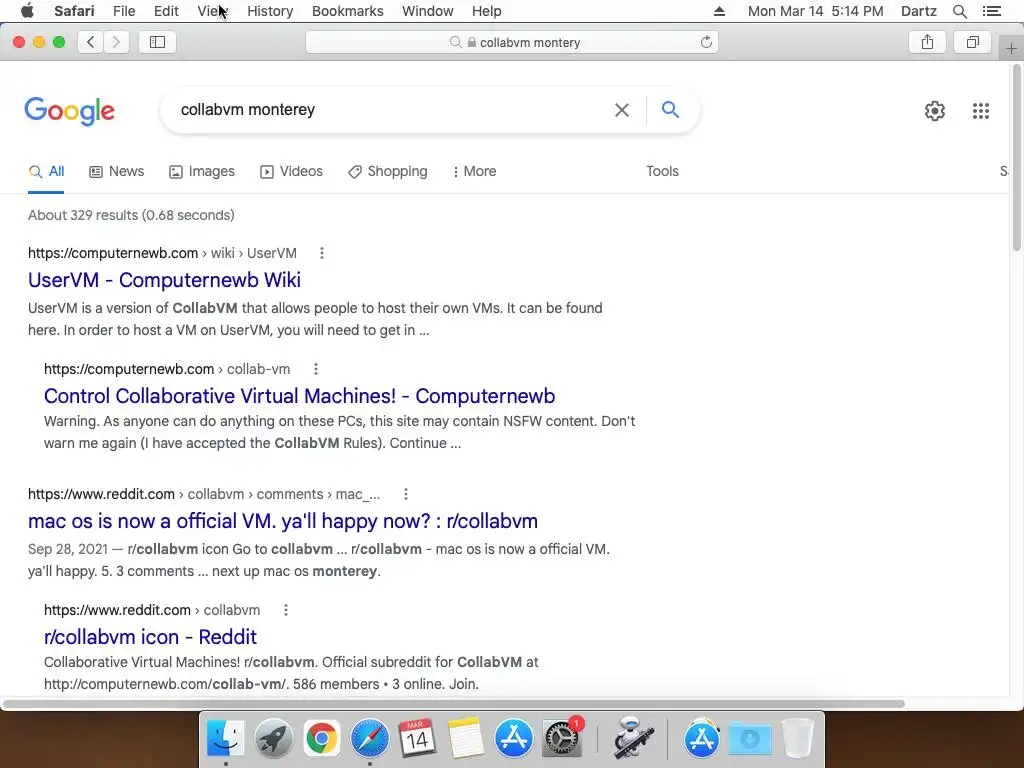Screen dimensions: 1024x768
Task: Open a new tab with plus button
Action: tap(1011, 48)
